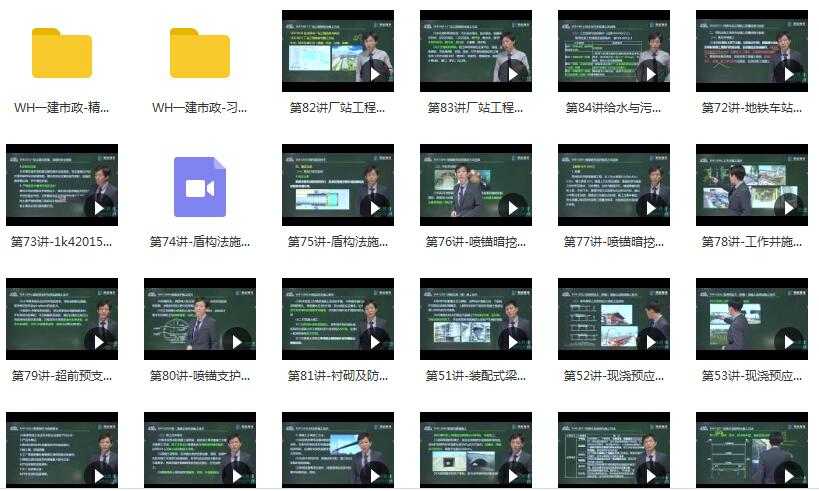Select the 第80讲-喷锚支护 video thumbnail
819x491 pixels.
point(200,319)
